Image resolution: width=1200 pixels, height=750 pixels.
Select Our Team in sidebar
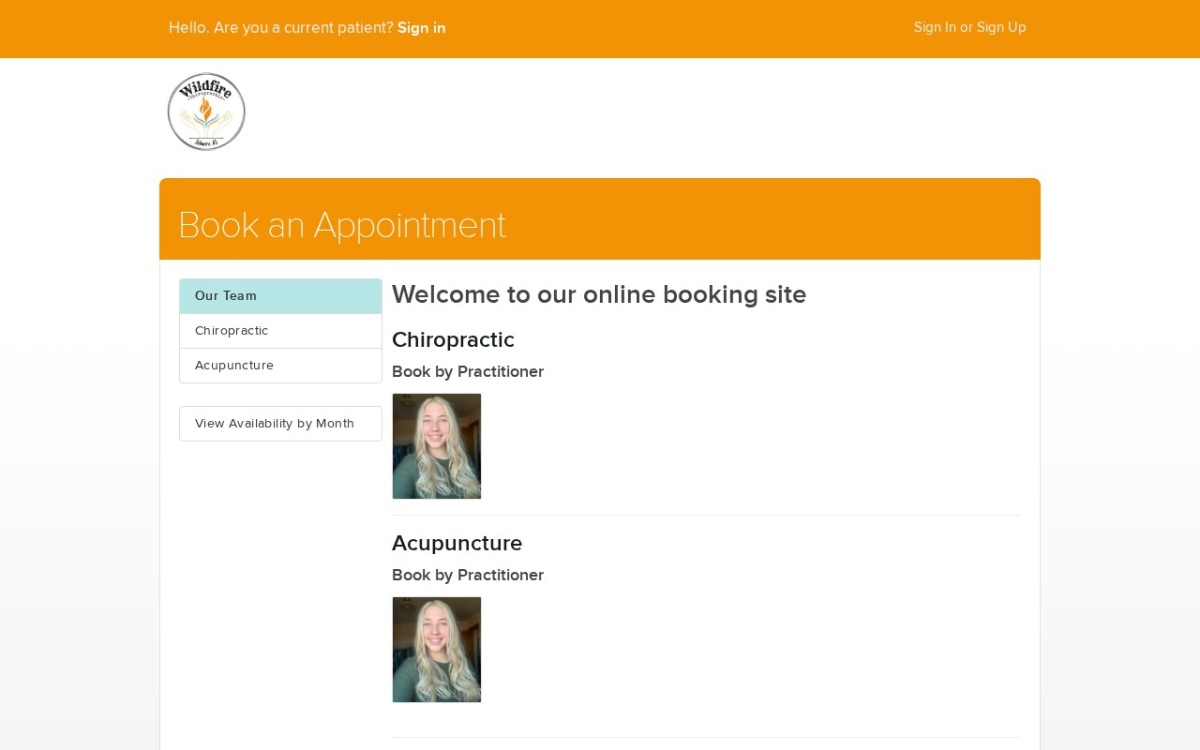tap(280, 296)
